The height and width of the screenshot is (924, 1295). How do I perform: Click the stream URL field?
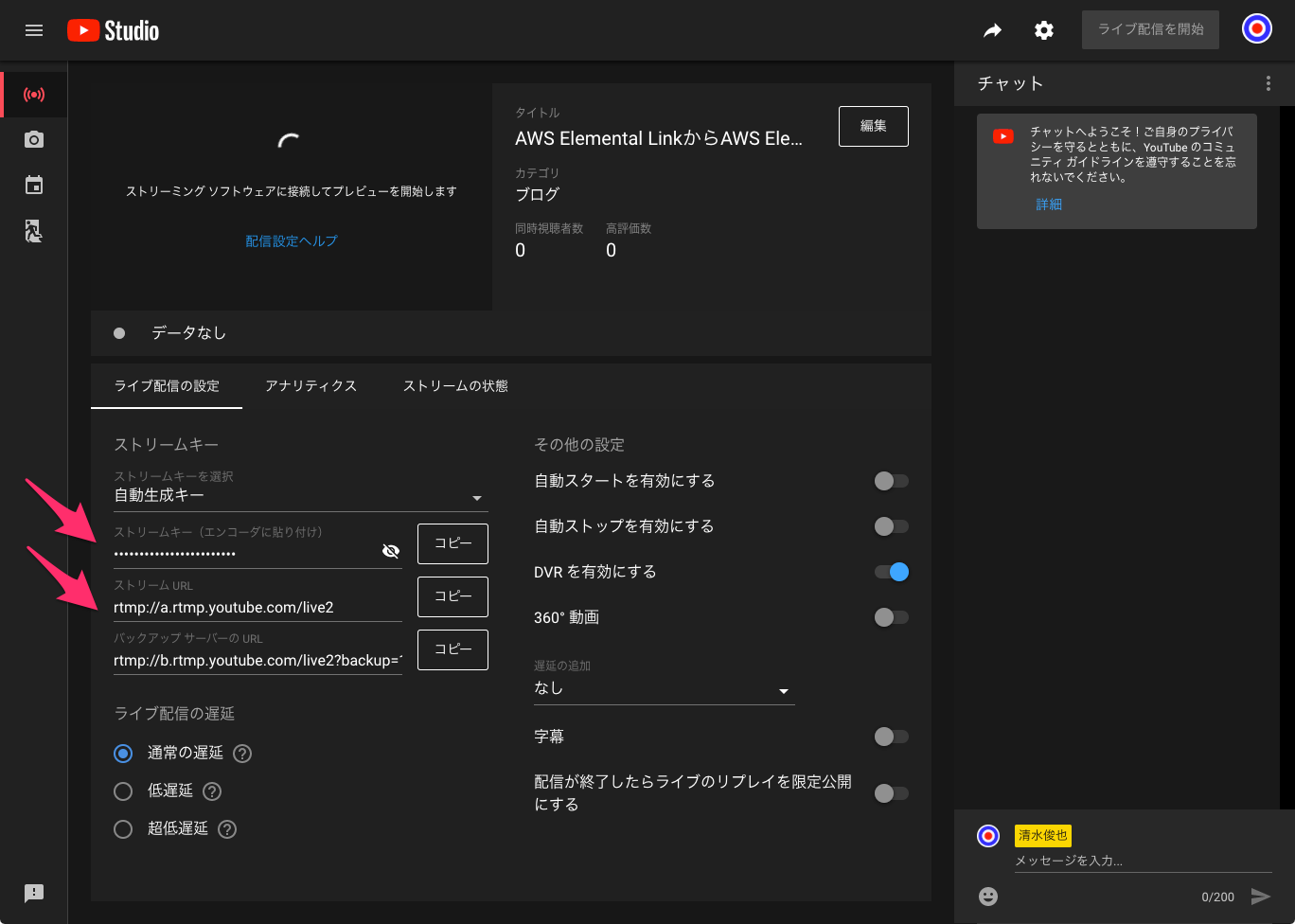pyautogui.click(x=257, y=607)
